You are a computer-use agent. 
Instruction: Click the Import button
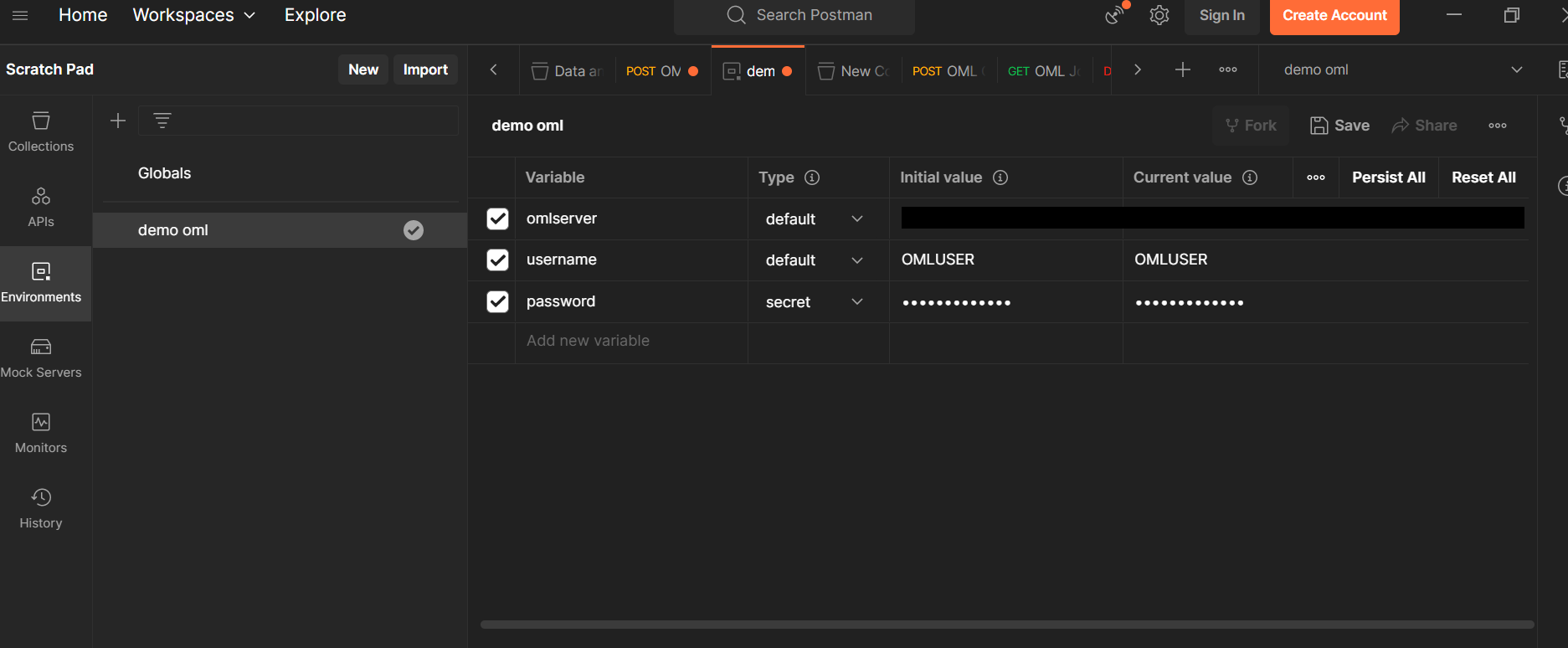point(425,69)
